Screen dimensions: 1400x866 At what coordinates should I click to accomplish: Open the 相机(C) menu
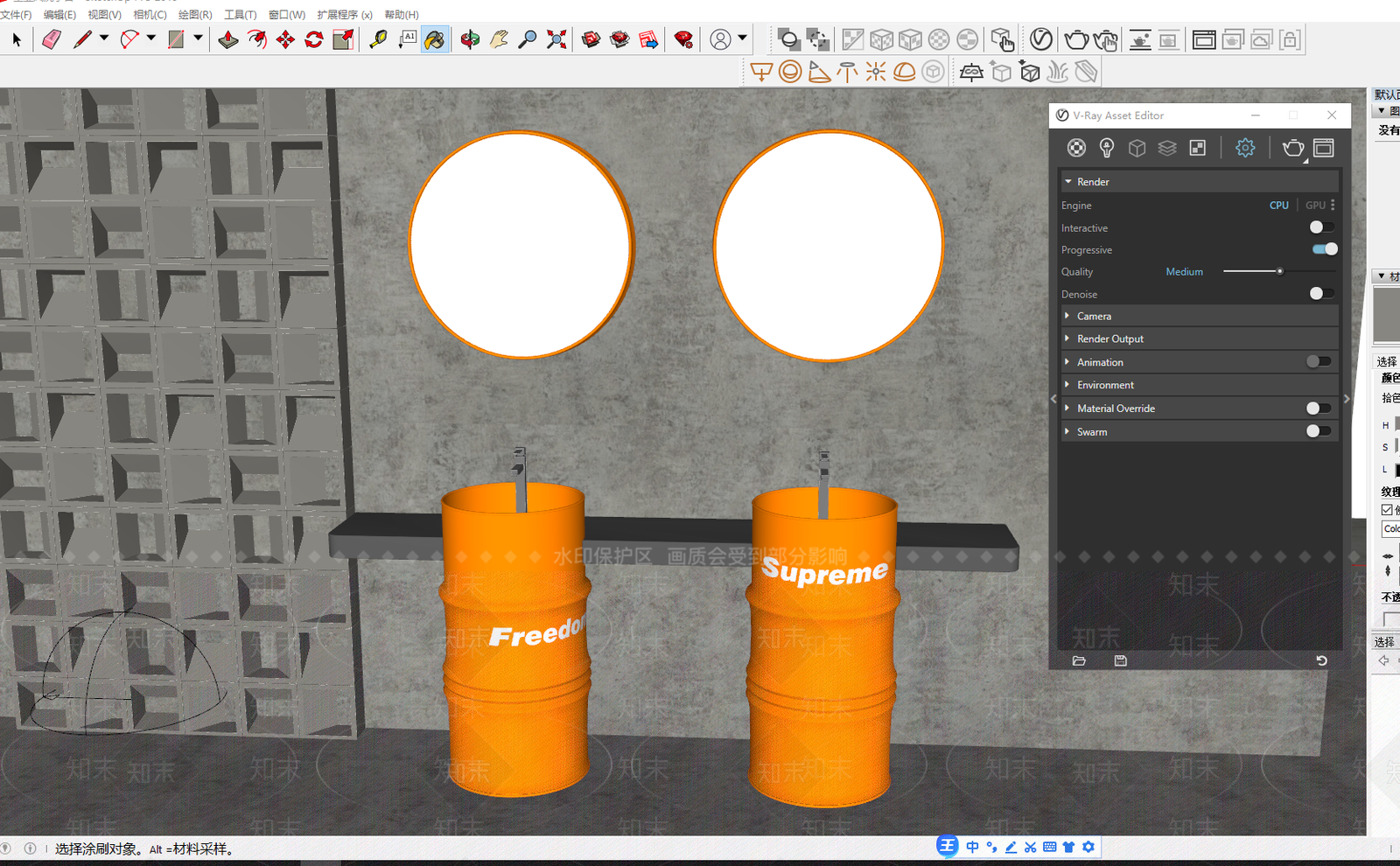click(150, 15)
